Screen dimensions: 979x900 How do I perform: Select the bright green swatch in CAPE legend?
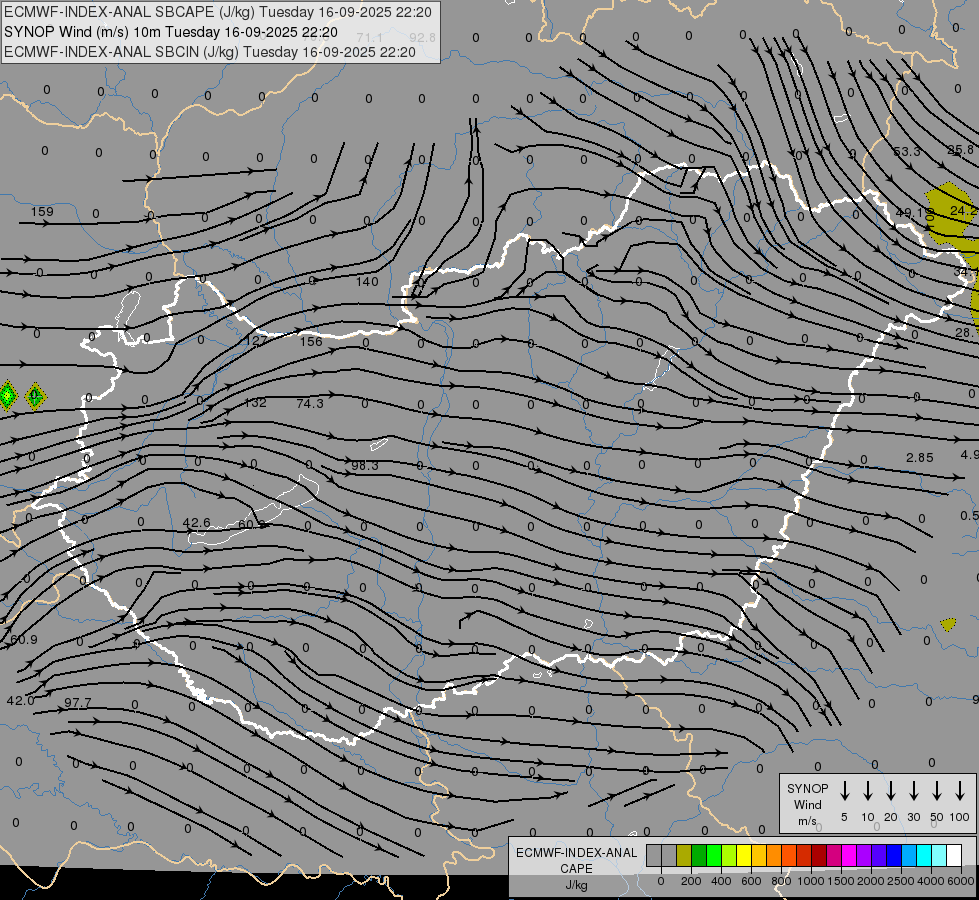(714, 855)
